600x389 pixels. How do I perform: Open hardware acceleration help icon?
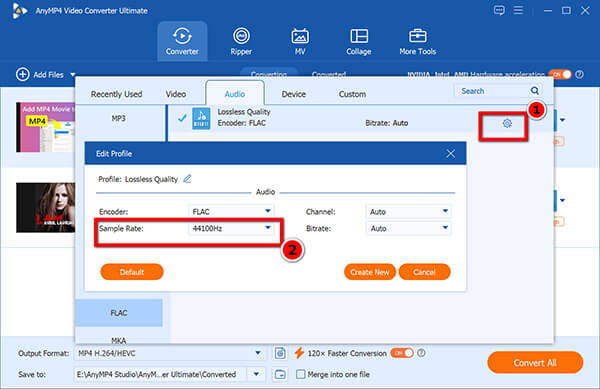[x=580, y=75]
